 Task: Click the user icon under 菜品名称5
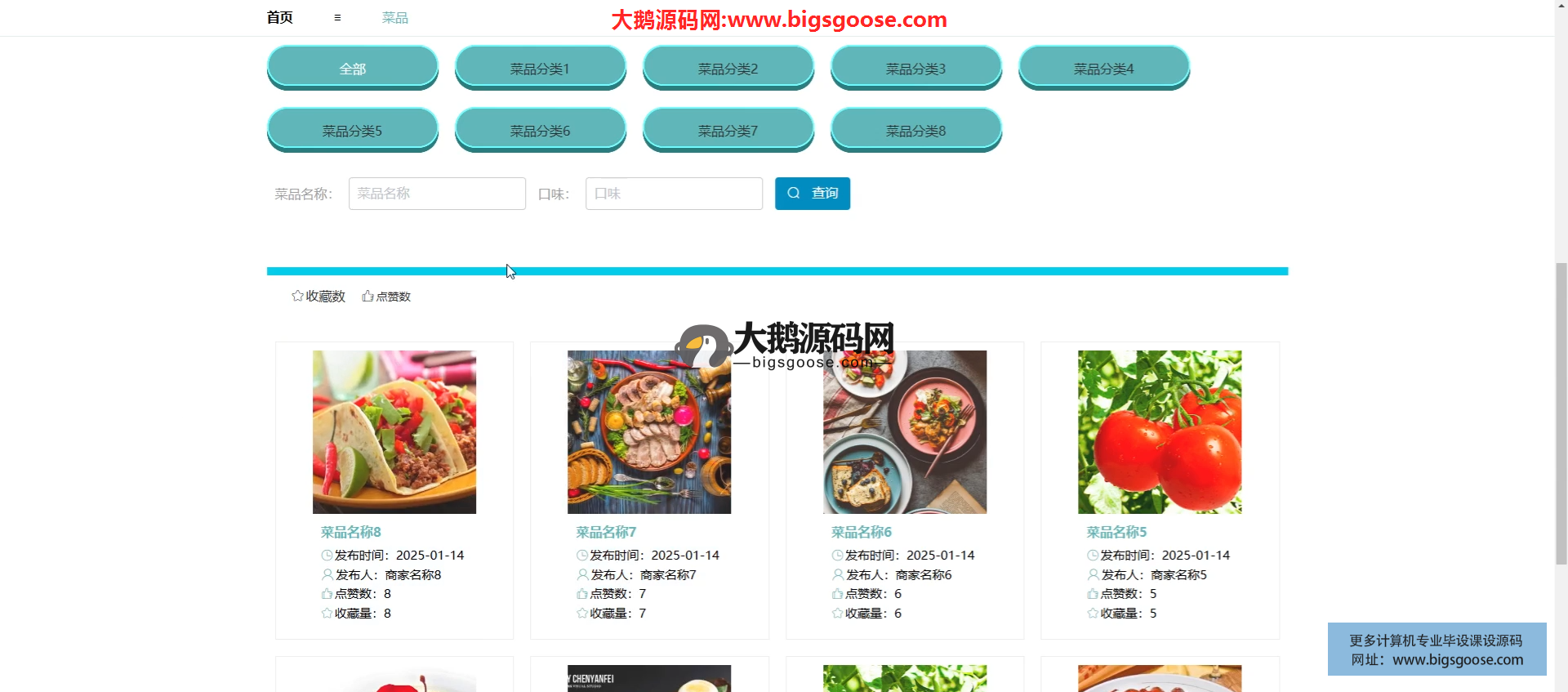(x=1093, y=574)
